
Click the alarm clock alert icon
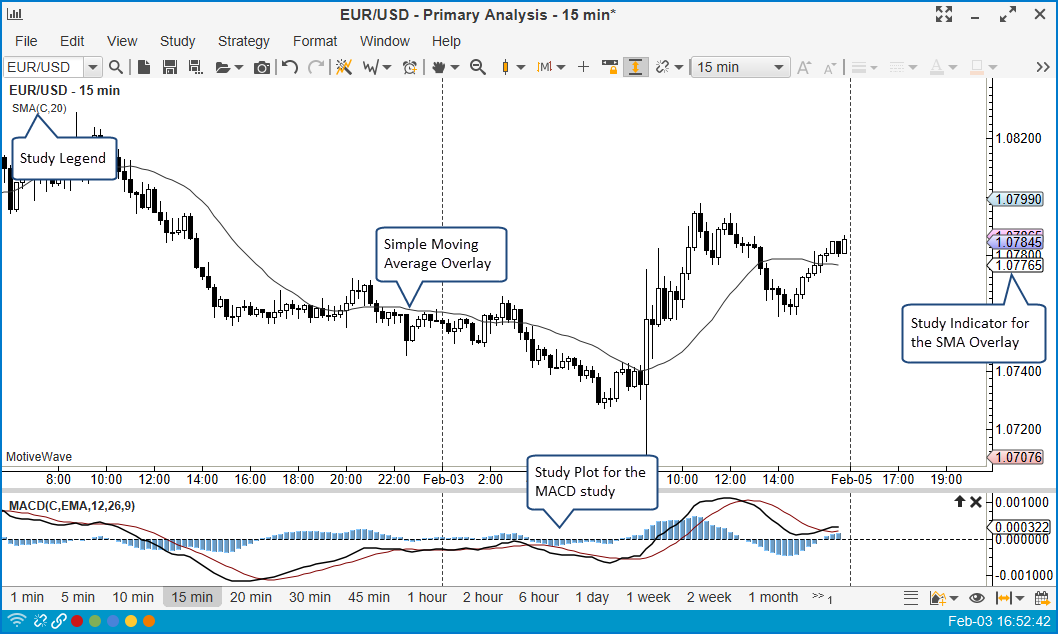tap(410, 67)
